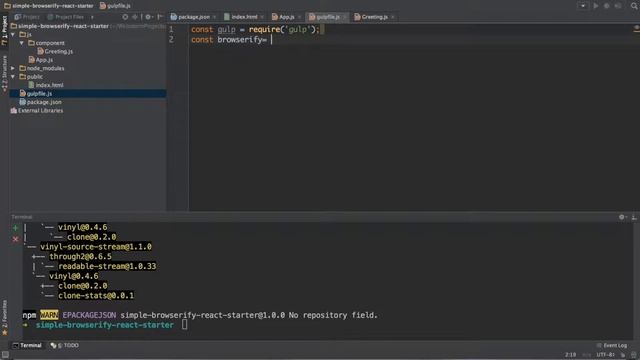Hide the Project panel with the pin icon
Viewport: 640px width, 360px height.
(x=160, y=17)
